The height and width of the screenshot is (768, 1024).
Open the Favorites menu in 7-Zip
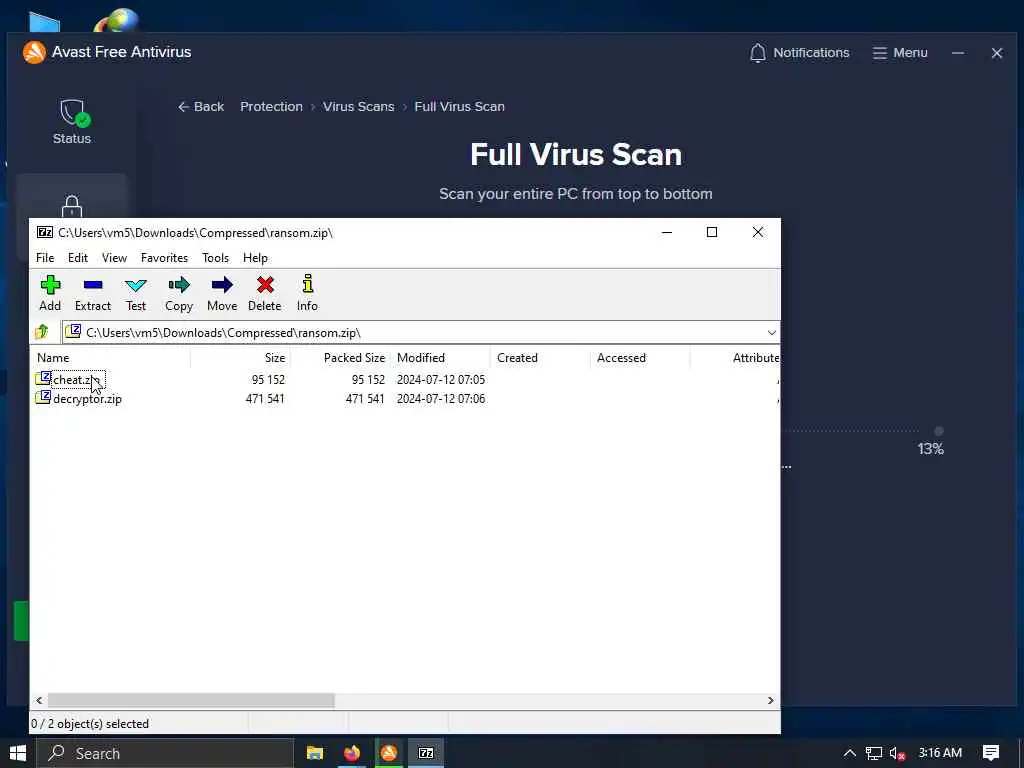[165, 258]
